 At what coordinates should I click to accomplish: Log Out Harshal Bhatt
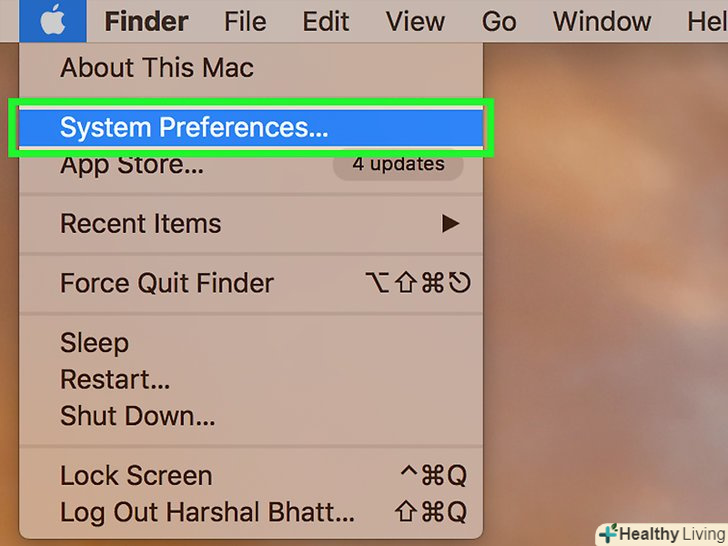(x=251, y=512)
